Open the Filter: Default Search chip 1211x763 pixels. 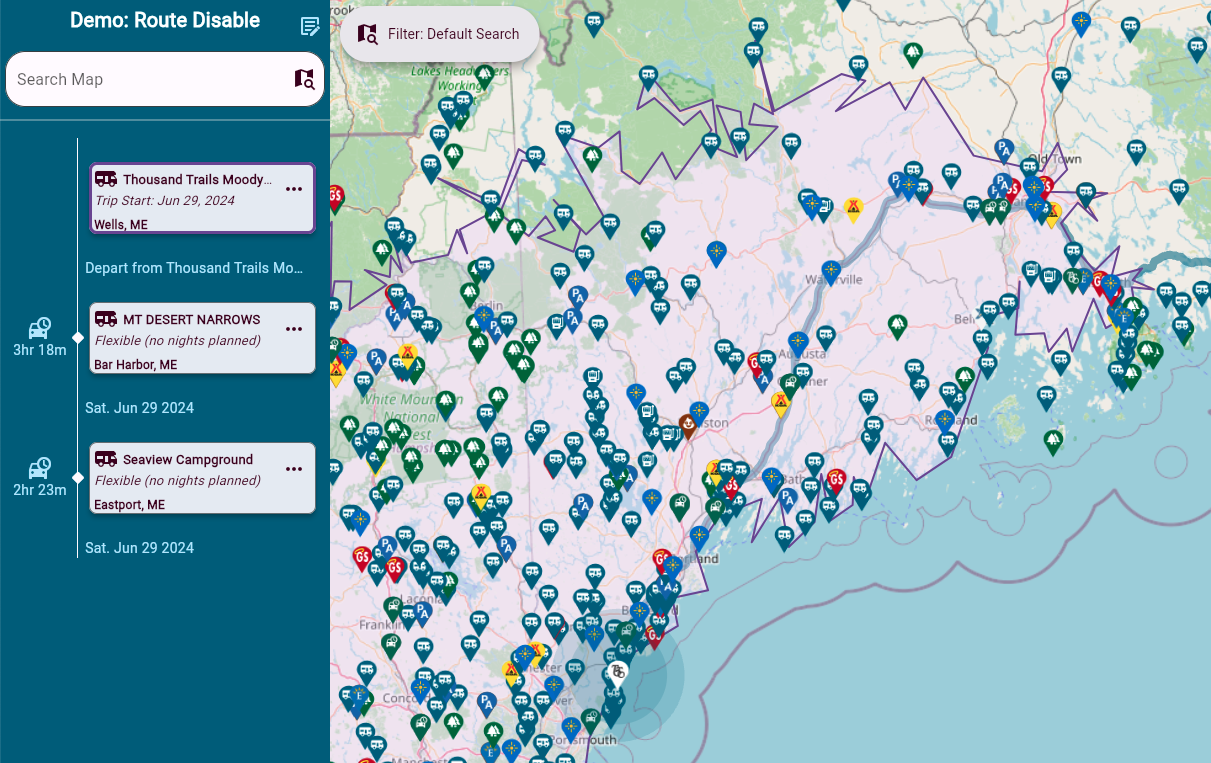pyautogui.click(x=440, y=34)
